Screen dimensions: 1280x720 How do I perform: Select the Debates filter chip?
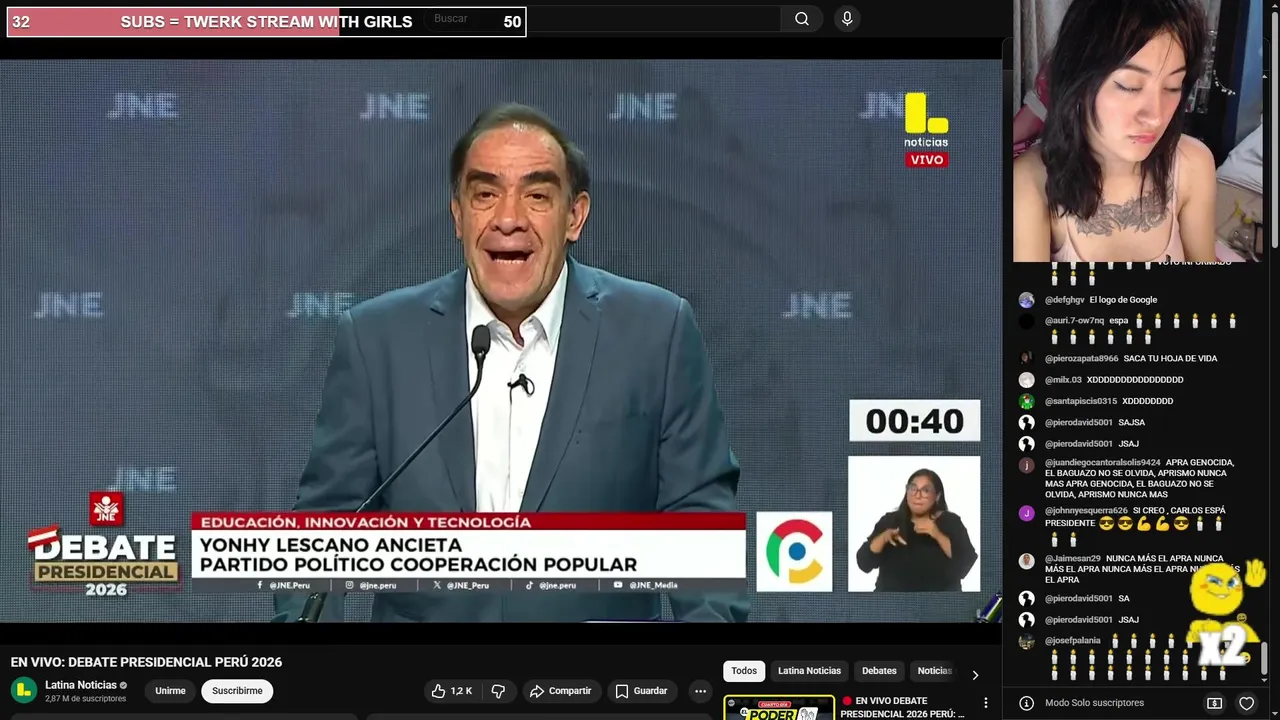coord(879,671)
